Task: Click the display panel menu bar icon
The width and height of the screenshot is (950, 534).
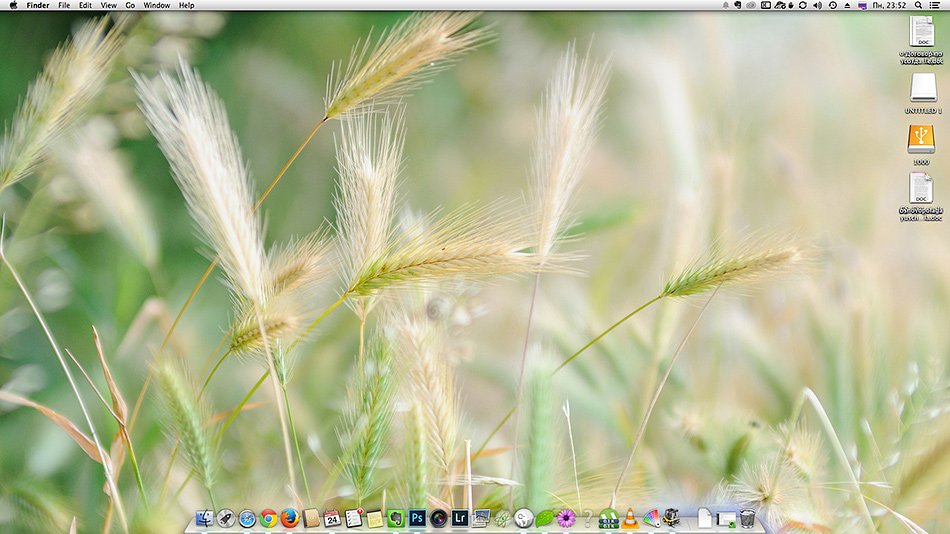Action: tap(766, 5)
